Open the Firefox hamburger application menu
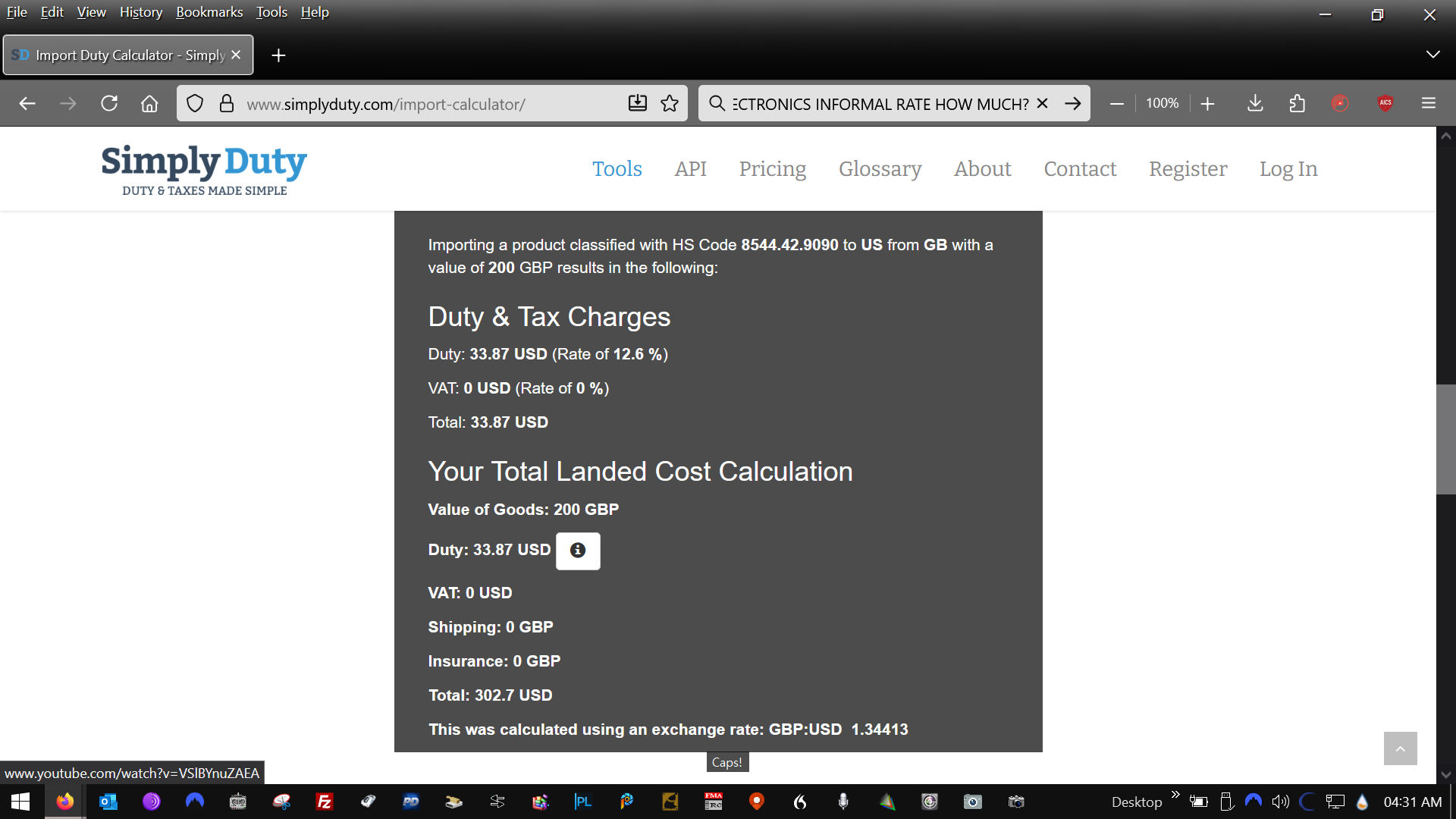The height and width of the screenshot is (819, 1456). pos(1428,104)
